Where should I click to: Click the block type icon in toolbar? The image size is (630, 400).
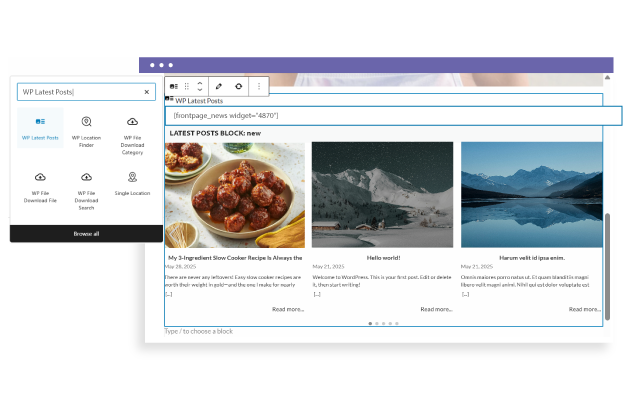174,87
